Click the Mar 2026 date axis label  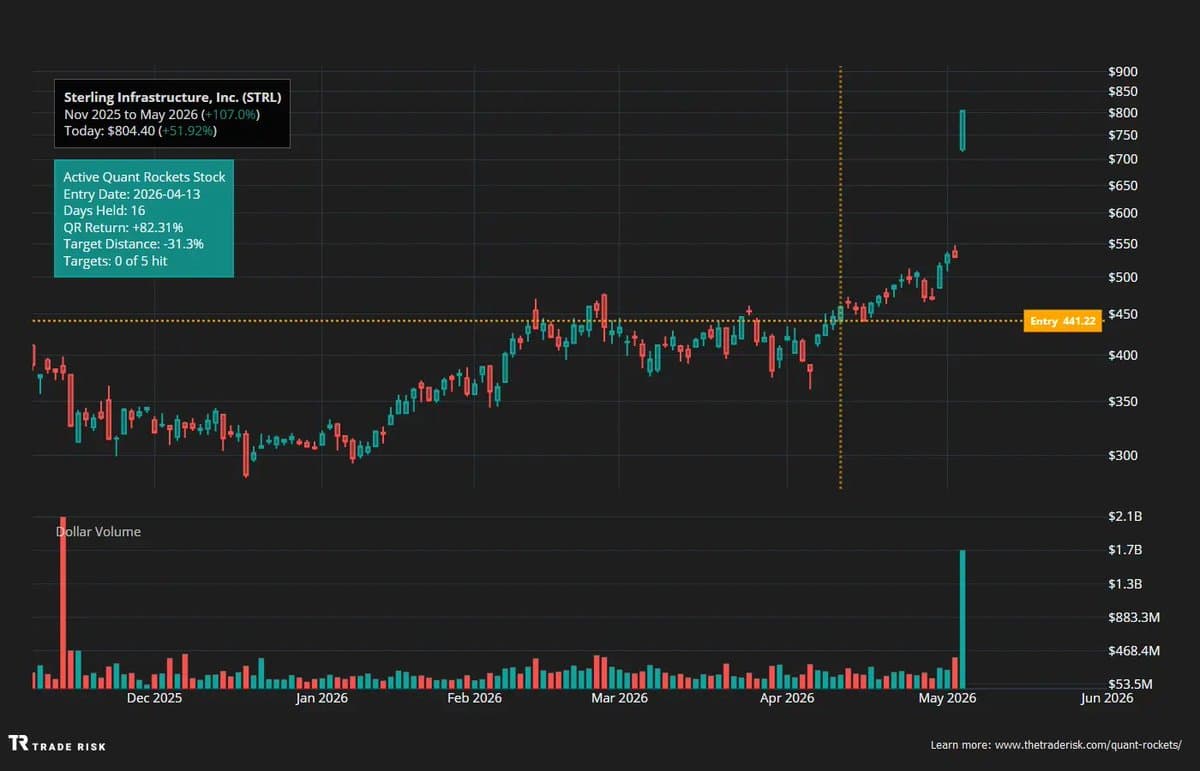click(619, 698)
